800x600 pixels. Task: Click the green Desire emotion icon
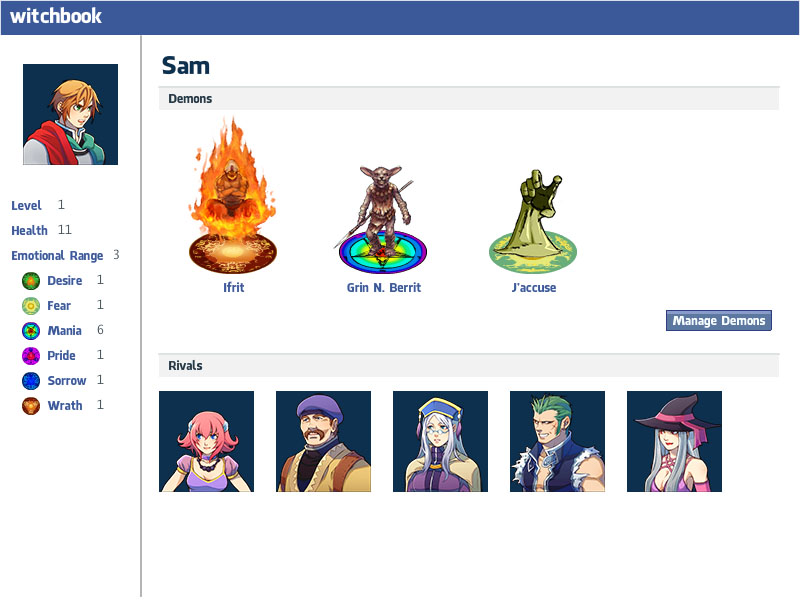tap(31, 281)
